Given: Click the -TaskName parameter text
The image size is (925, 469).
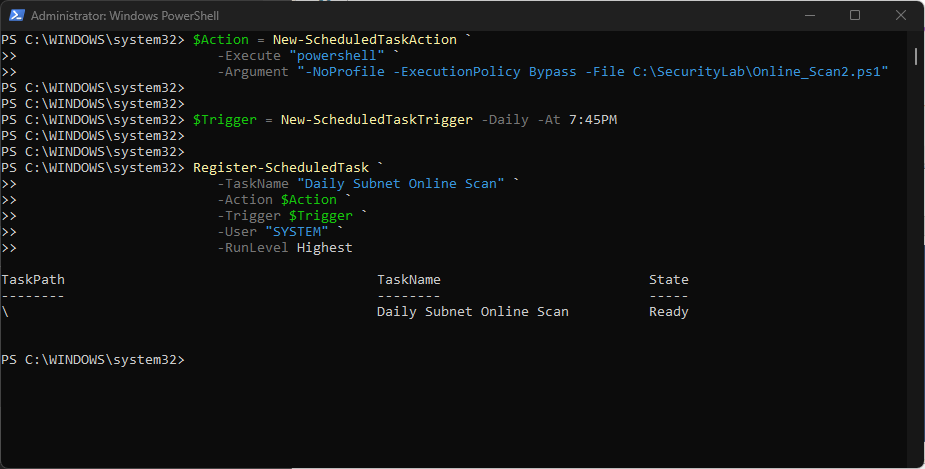Looking at the screenshot, I should 253,183.
